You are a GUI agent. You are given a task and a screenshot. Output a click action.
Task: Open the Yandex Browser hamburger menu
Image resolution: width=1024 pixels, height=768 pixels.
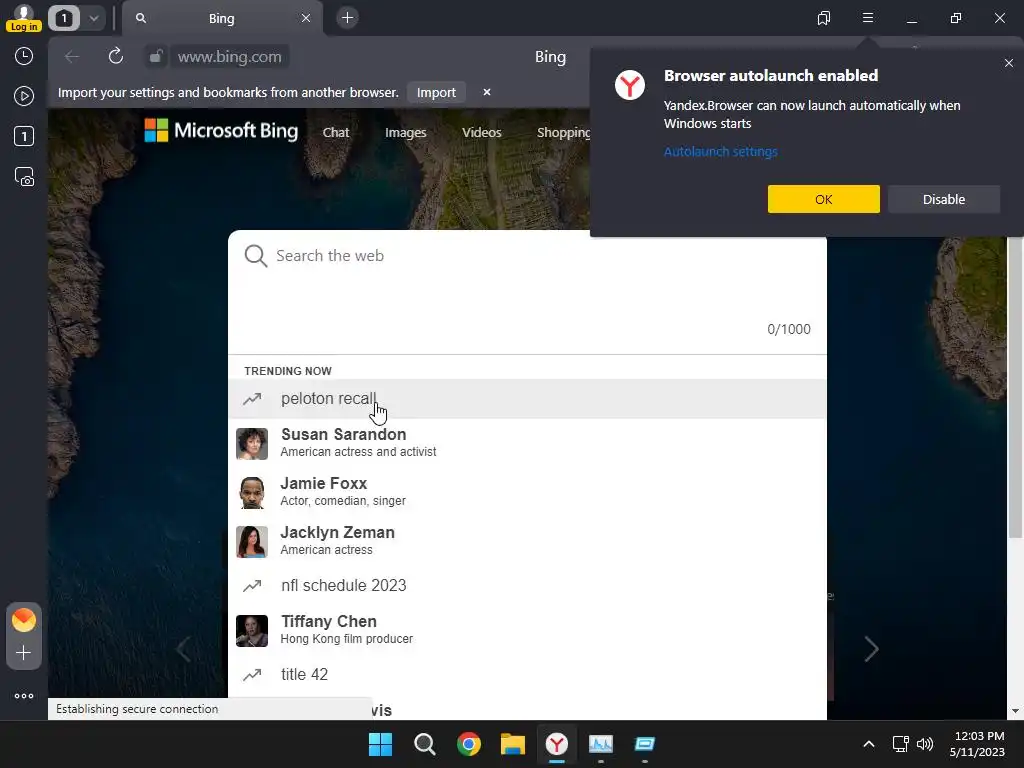click(868, 18)
